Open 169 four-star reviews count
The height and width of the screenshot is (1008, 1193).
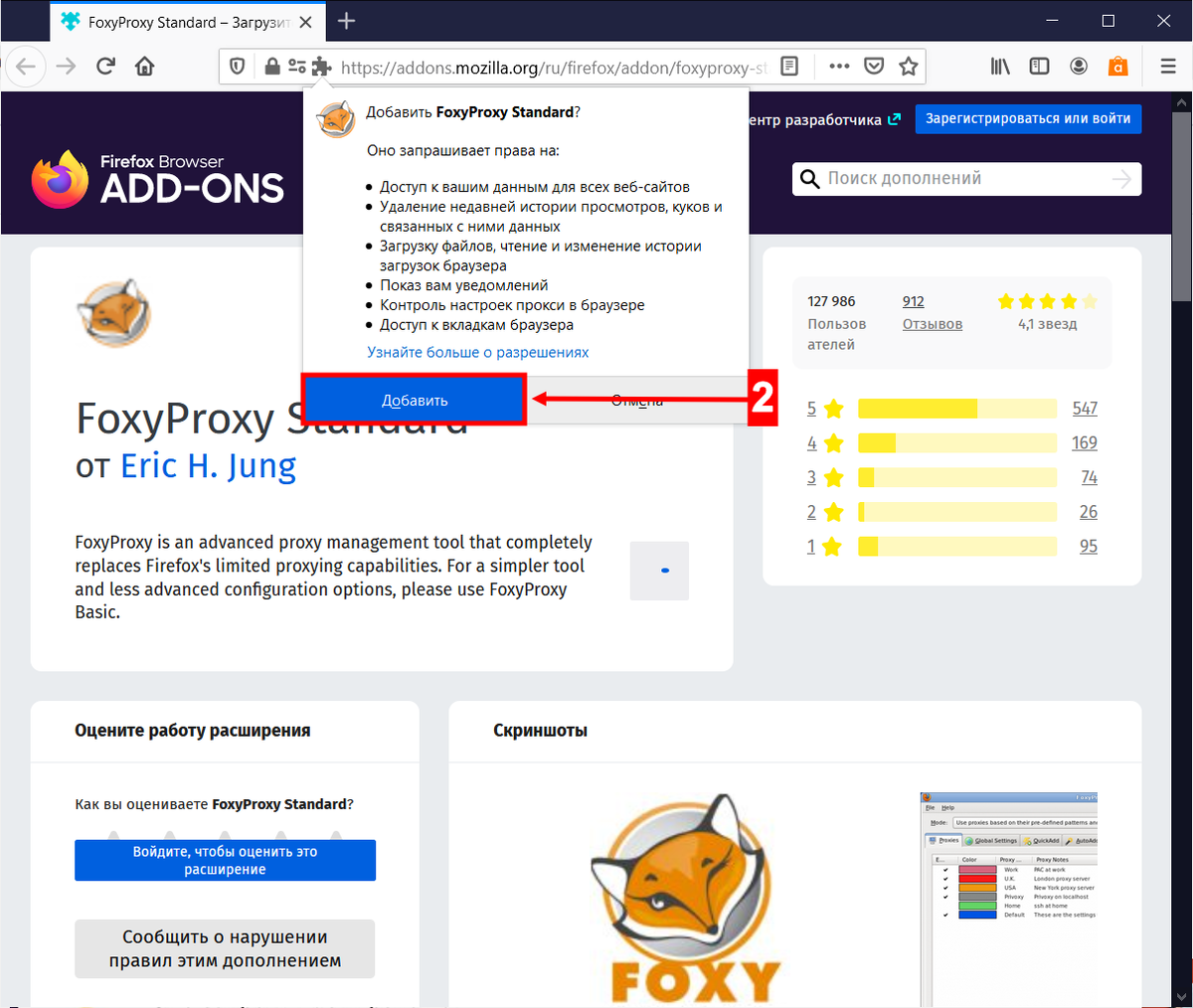click(x=1085, y=443)
